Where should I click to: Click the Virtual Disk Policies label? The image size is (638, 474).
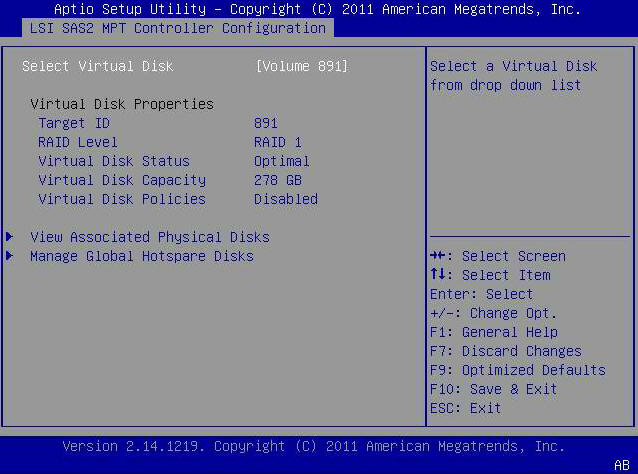122,199
